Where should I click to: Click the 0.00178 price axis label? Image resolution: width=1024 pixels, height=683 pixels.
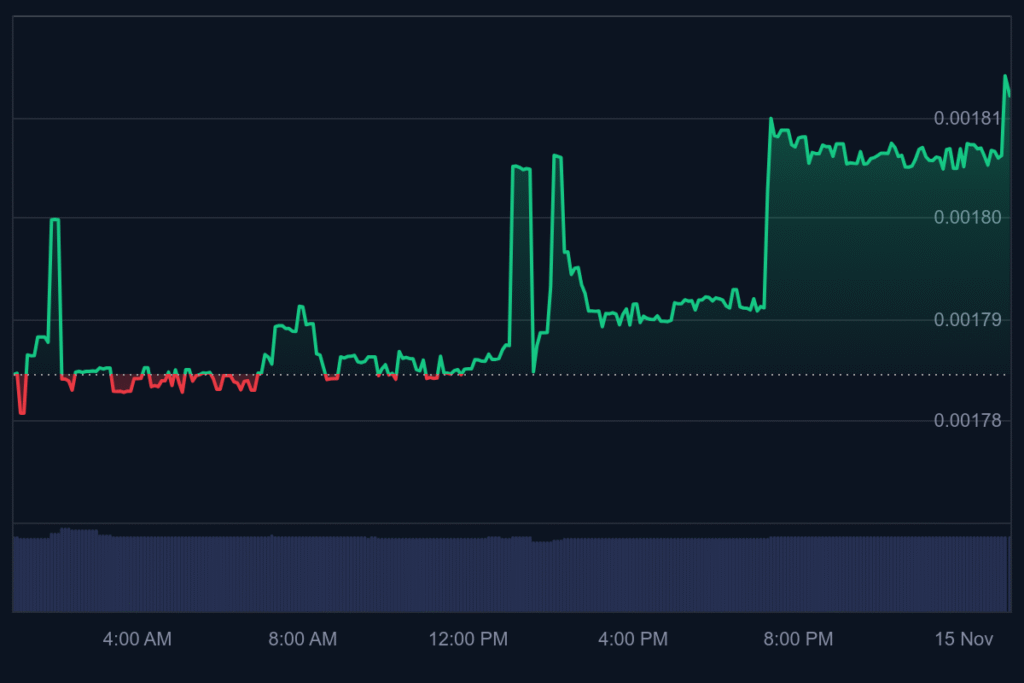click(x=966, y=421)
